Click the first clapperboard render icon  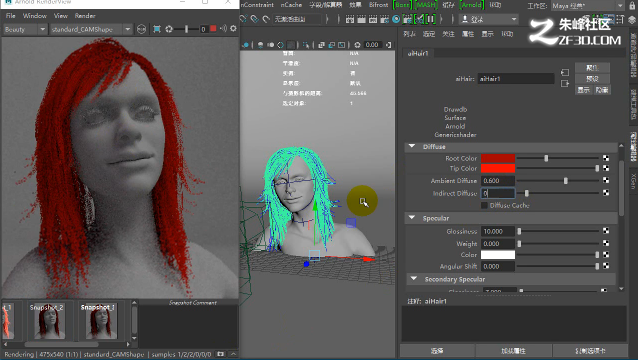point(350,19)
